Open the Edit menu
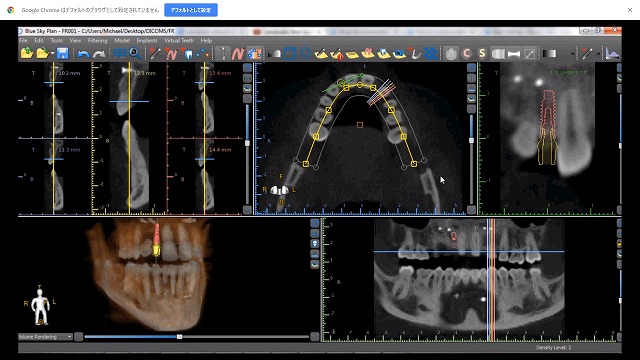This screenshot has height=360, width=640. (x=39, y=40)
